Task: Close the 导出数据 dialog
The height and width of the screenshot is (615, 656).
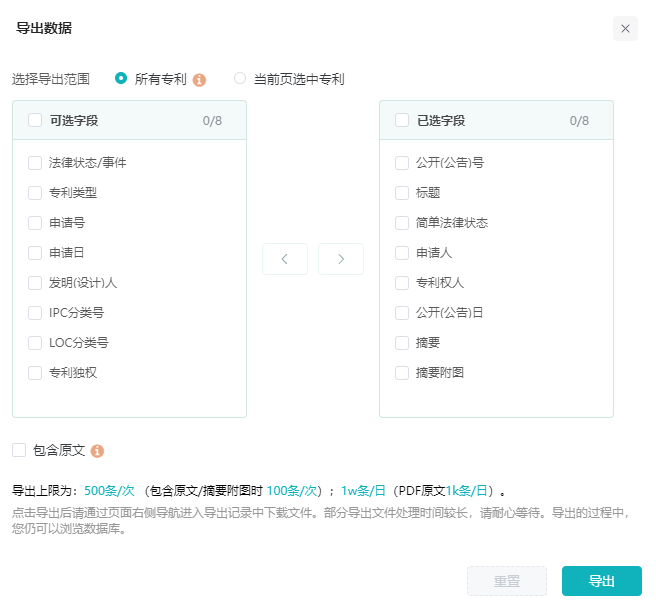Action: pyautogui.click(x=625, y=29)
